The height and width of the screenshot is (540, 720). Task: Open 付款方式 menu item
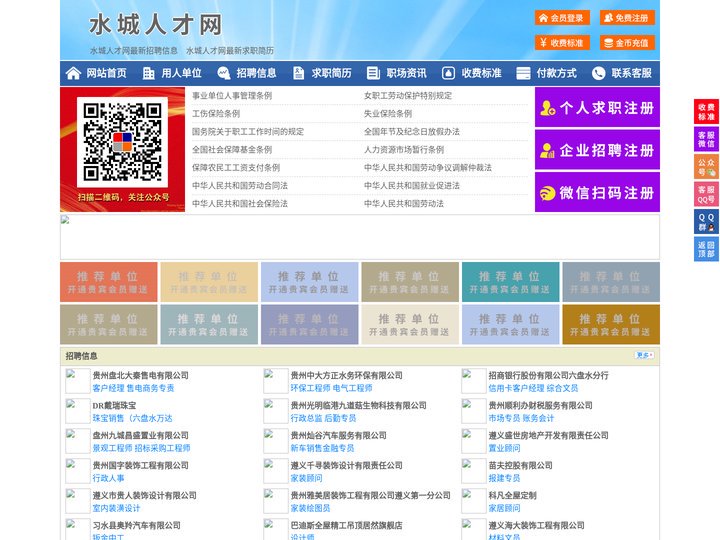pyautogui.click(x=557, y=73)
